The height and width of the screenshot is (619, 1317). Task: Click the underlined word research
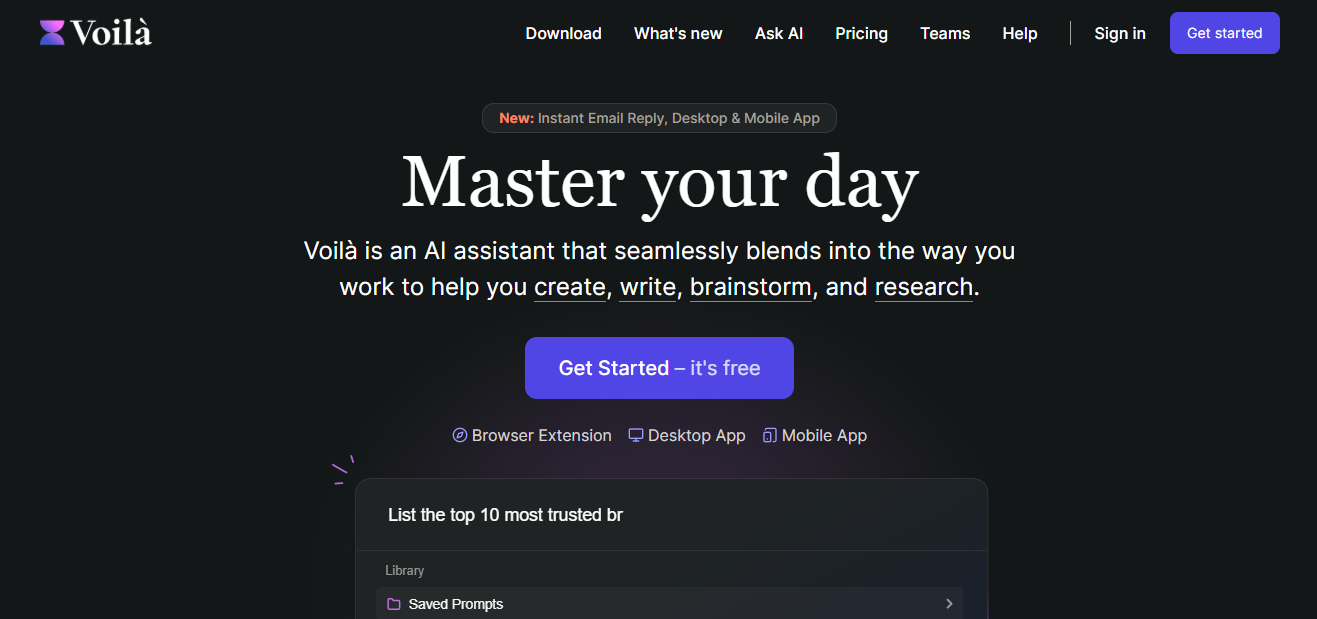924,287
